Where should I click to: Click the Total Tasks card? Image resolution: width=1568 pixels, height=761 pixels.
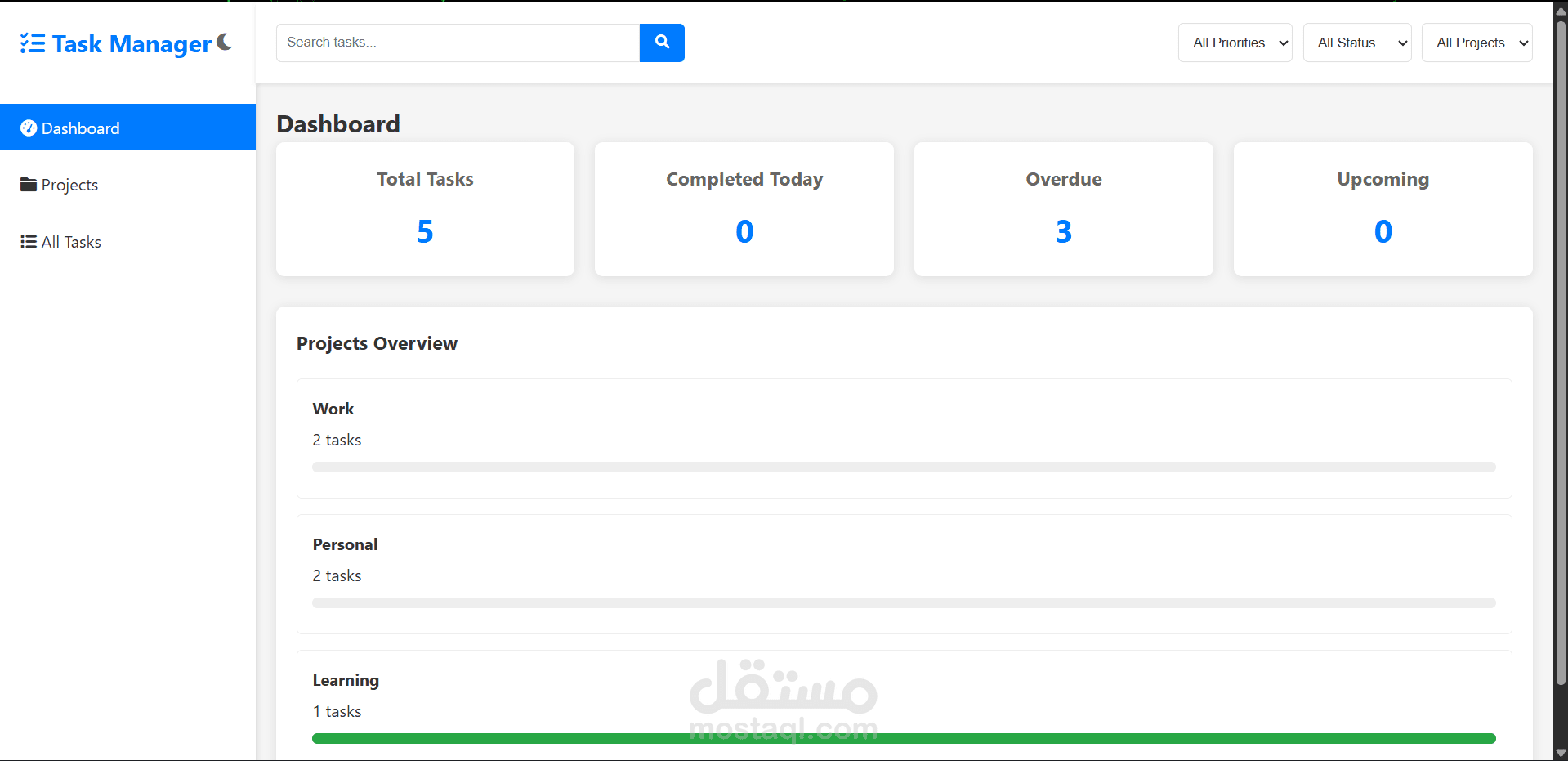424,208
